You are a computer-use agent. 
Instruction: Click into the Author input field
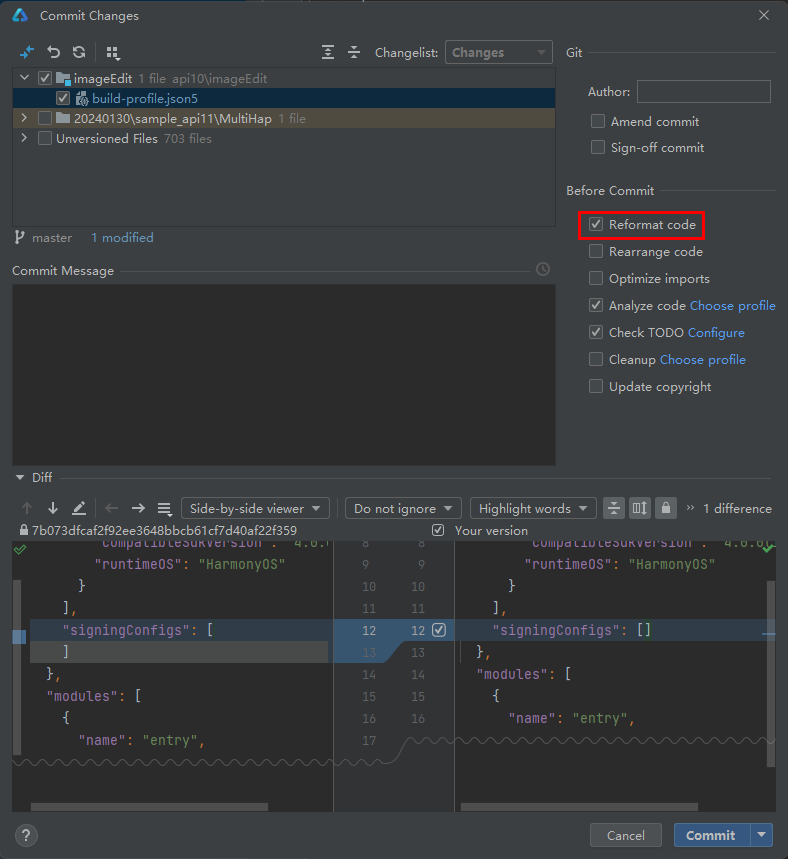tap(703, 92)
